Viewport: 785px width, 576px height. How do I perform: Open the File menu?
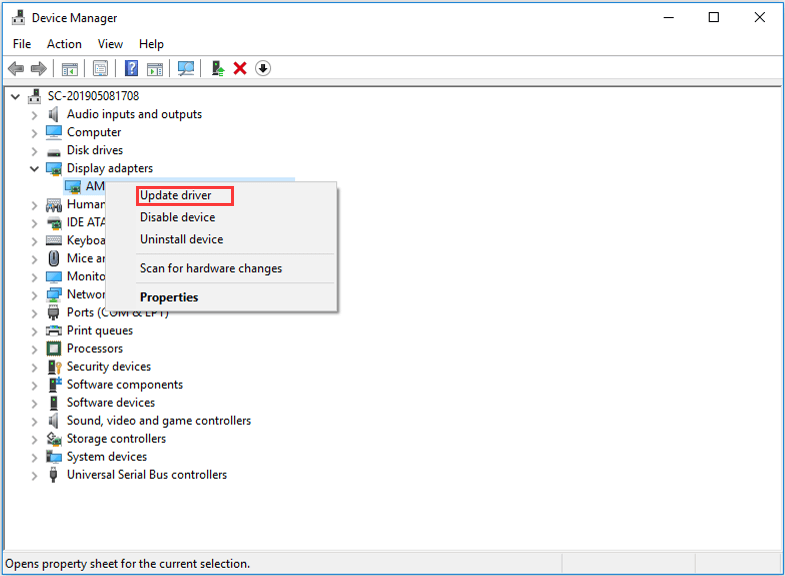pos(22,44)
